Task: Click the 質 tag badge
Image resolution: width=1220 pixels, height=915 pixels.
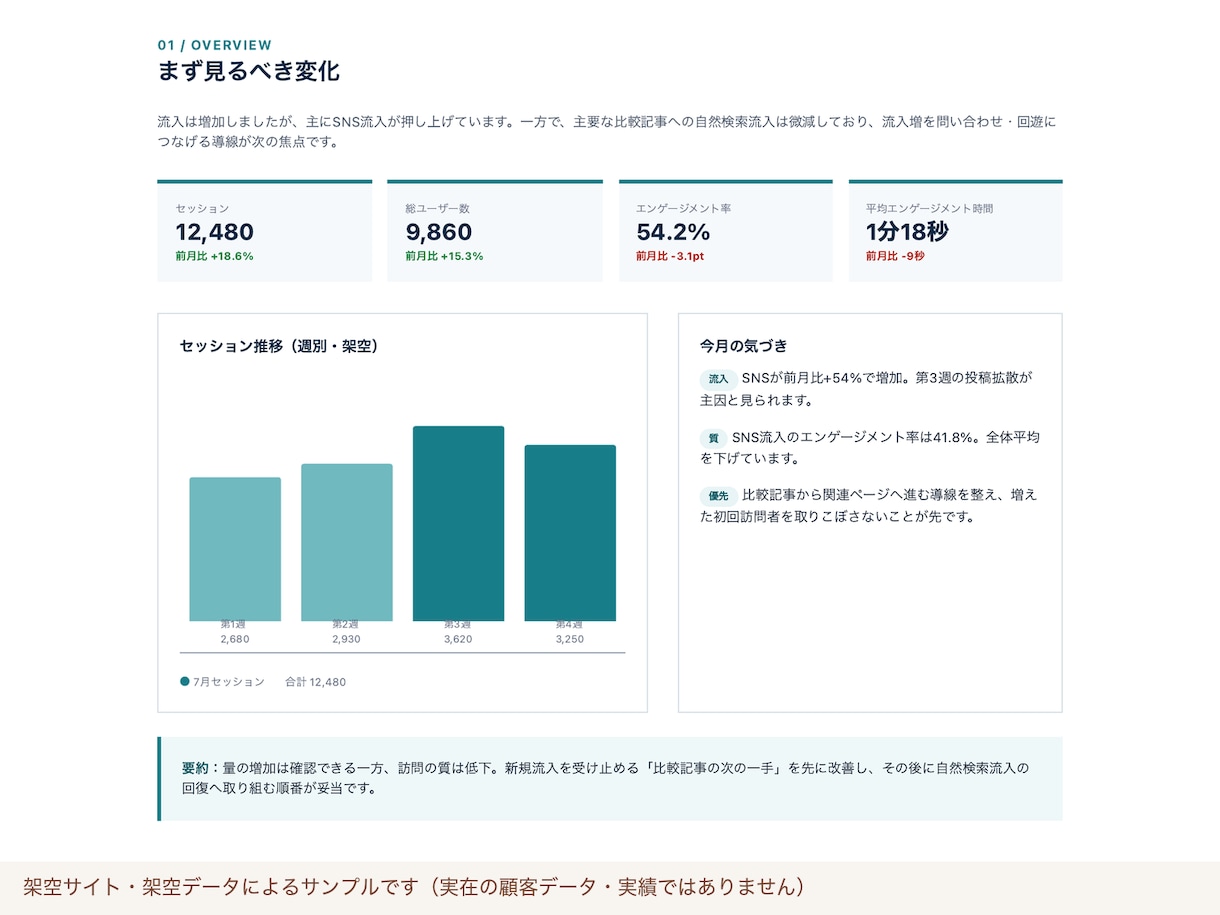Action: 714,438
